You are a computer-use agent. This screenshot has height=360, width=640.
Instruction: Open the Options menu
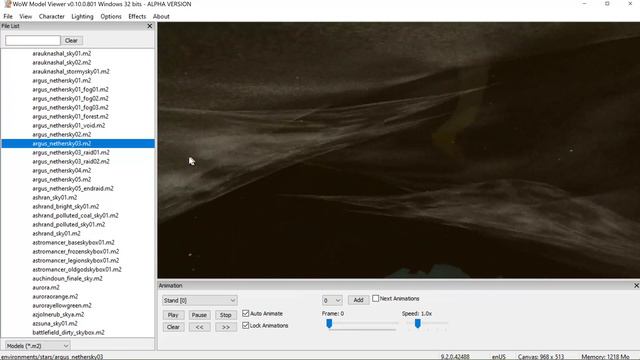point(111,16)
